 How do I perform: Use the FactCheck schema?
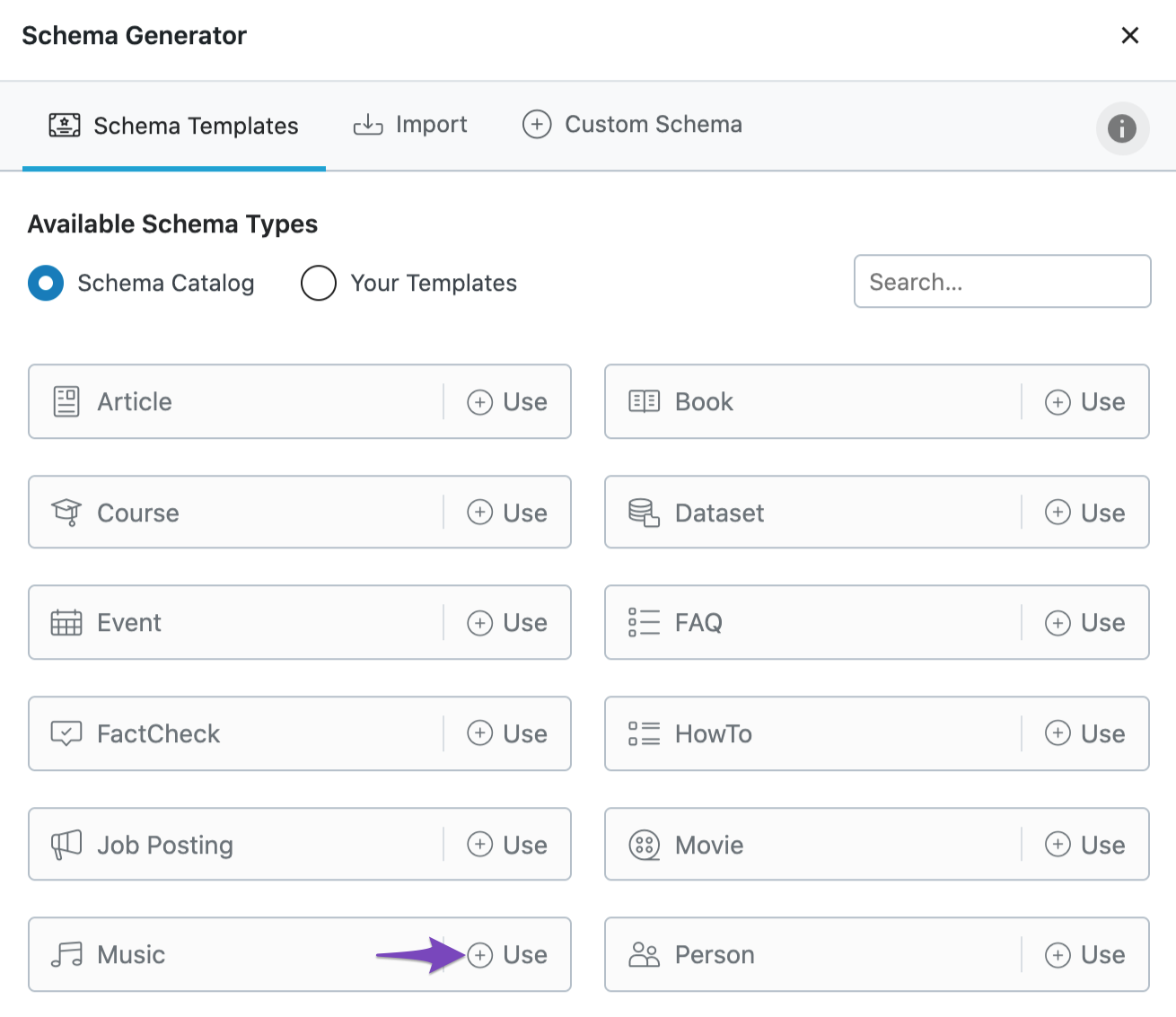pyautogui.click(x=507, y=733)
